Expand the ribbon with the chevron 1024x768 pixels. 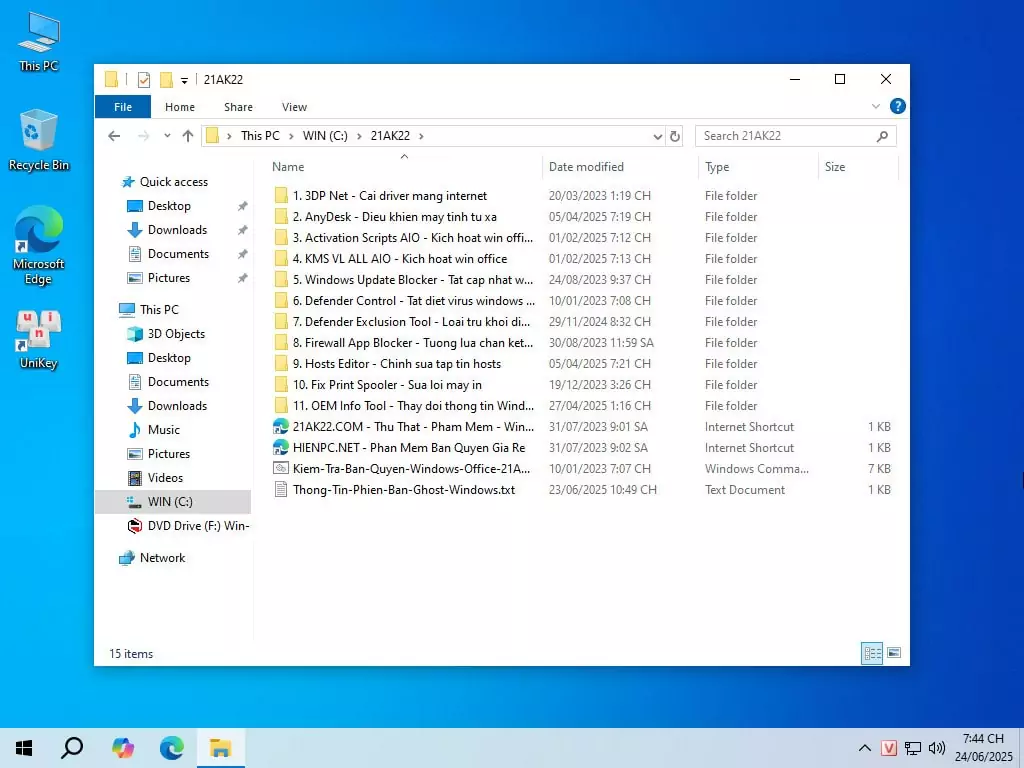[x=876, y=106]
